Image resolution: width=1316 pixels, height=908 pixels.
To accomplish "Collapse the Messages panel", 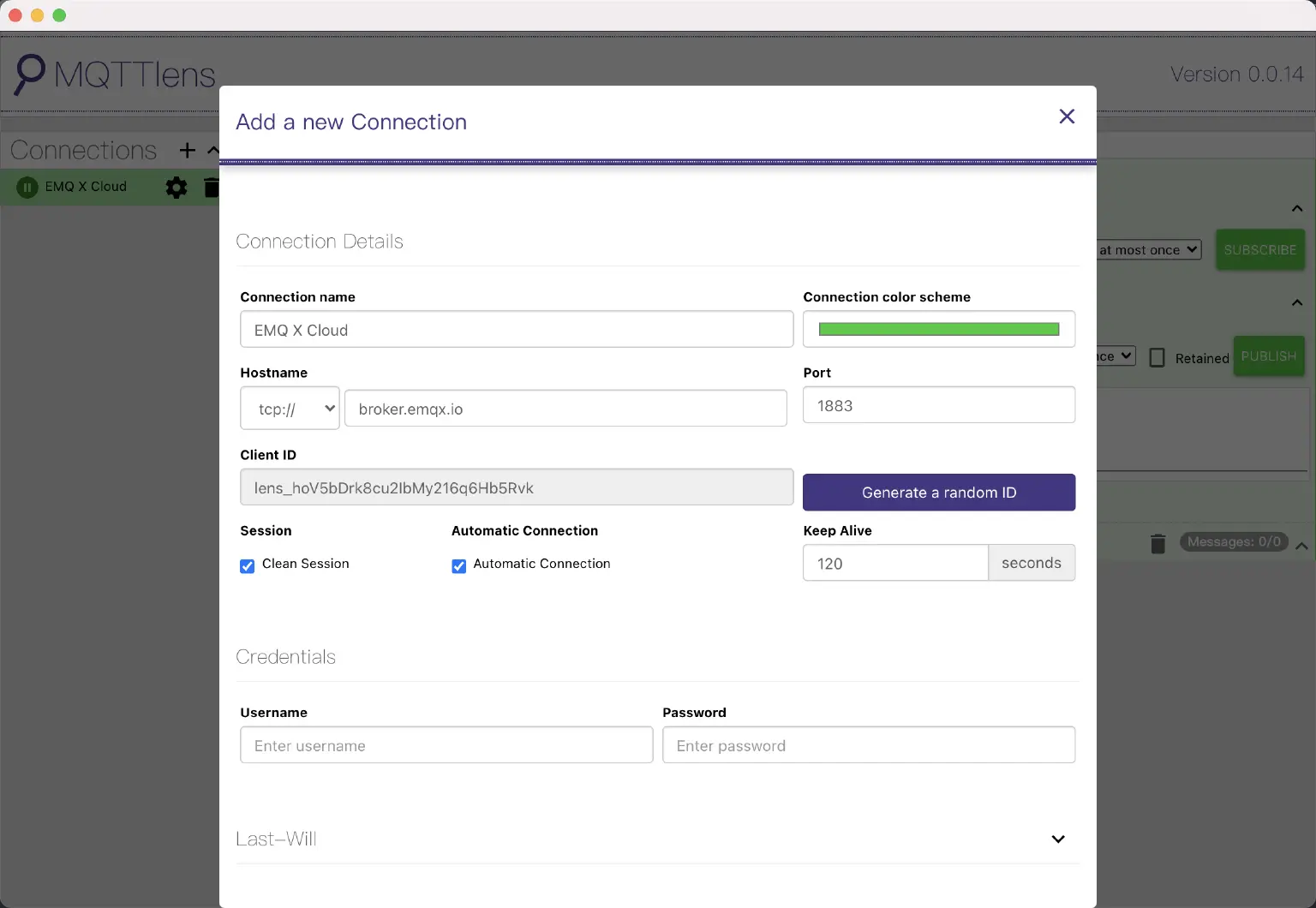I will [1302, 545].
